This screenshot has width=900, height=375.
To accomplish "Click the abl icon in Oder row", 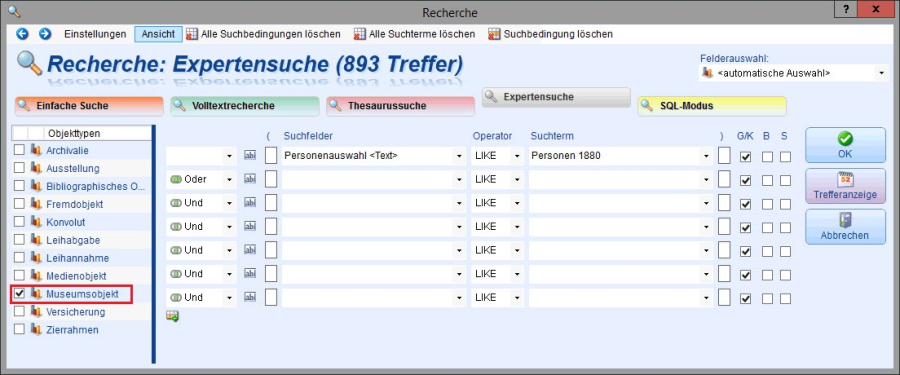I will coord(250,179).
